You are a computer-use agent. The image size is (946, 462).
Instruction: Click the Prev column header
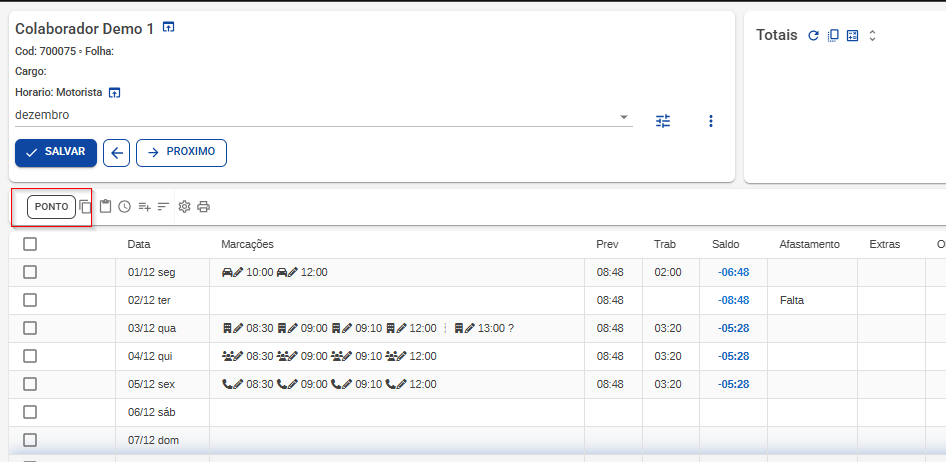point(608,244)
